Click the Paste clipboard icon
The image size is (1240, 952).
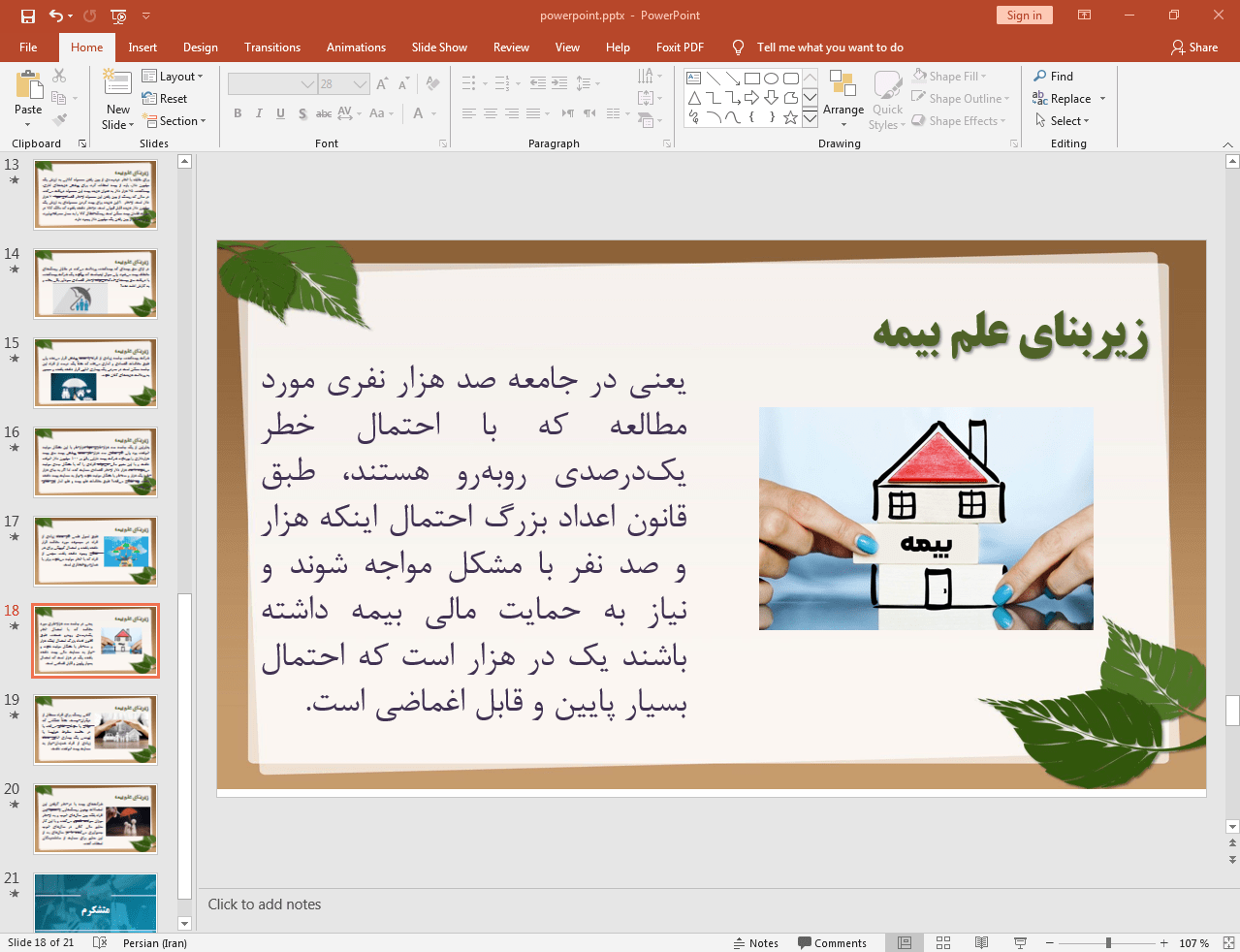click(28, 85)
